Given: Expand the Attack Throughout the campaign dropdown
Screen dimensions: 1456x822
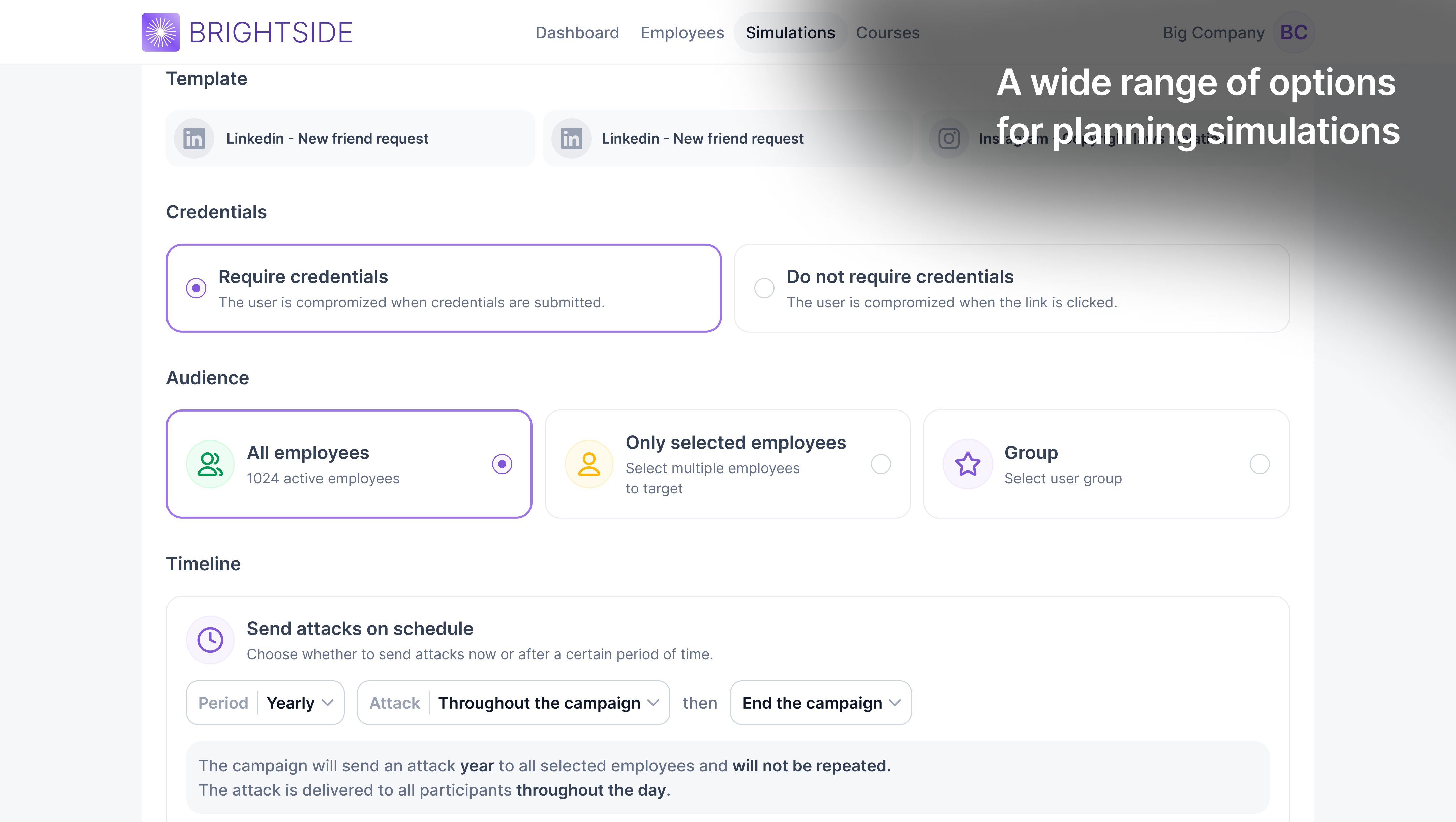Looking at the screenshot, I should click(513, 703).
